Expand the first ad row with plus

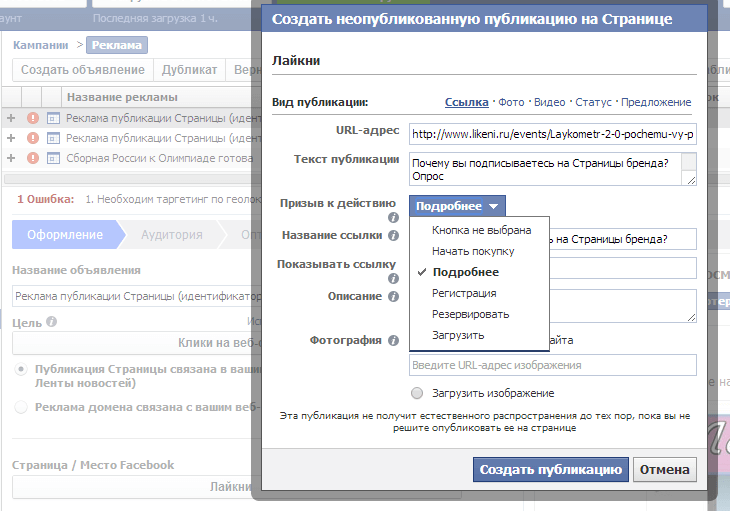pos(11,118)
